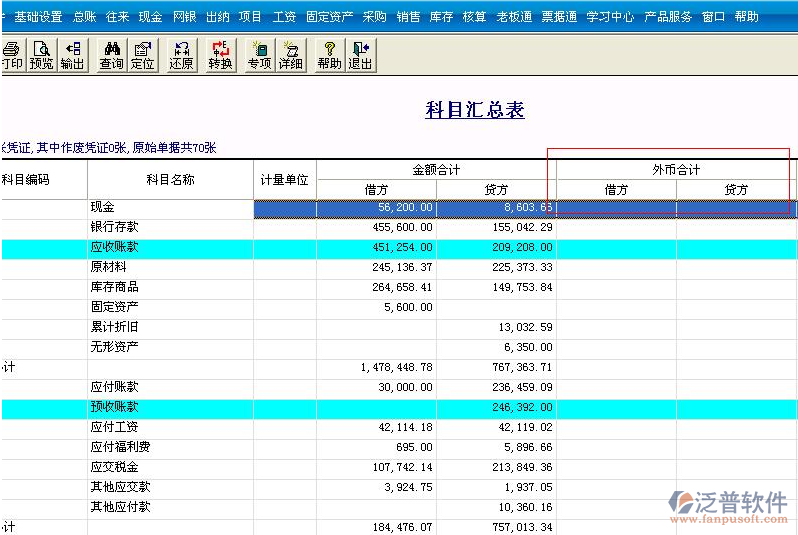Click the 科目汇总表 title link

click(x=475, y=110)
